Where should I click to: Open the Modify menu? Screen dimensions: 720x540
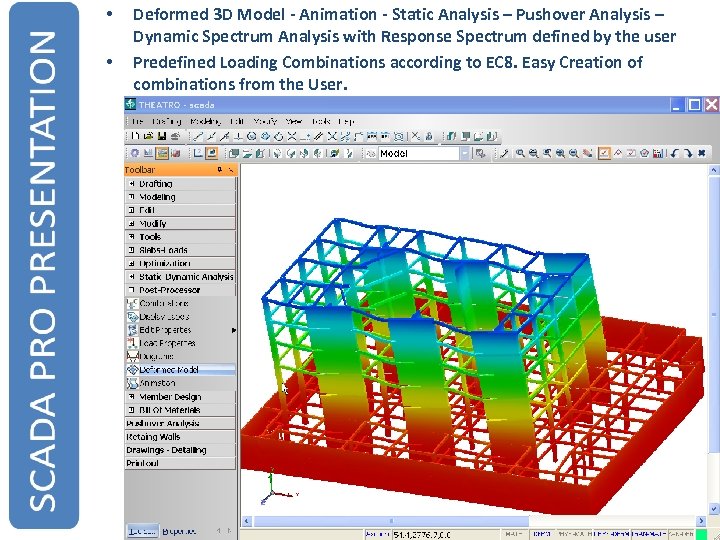point(265,121)
